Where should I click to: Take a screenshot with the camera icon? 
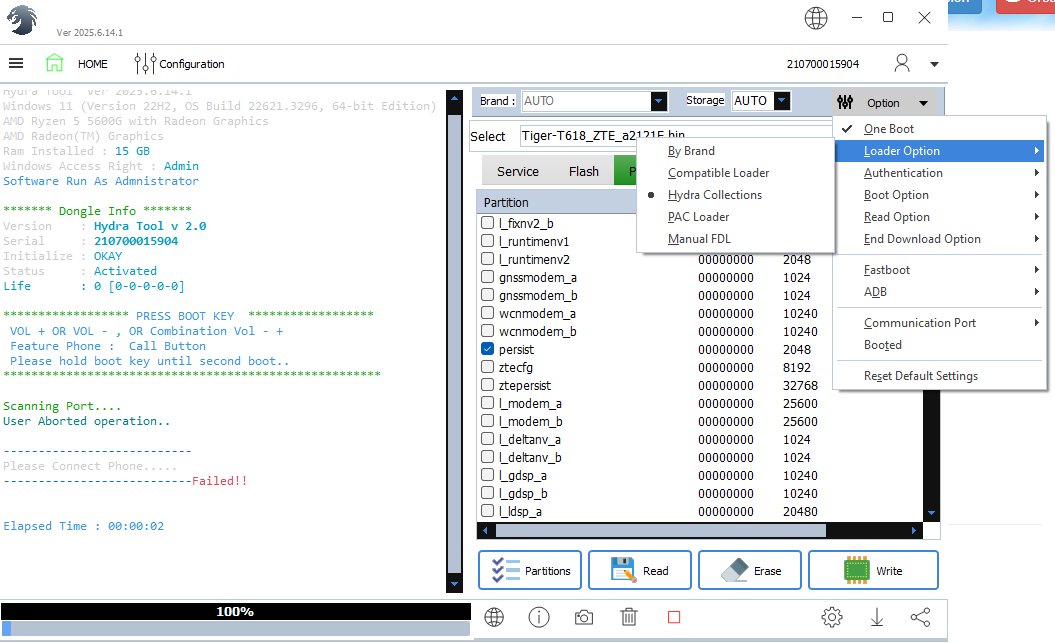(x=584, y=617)
